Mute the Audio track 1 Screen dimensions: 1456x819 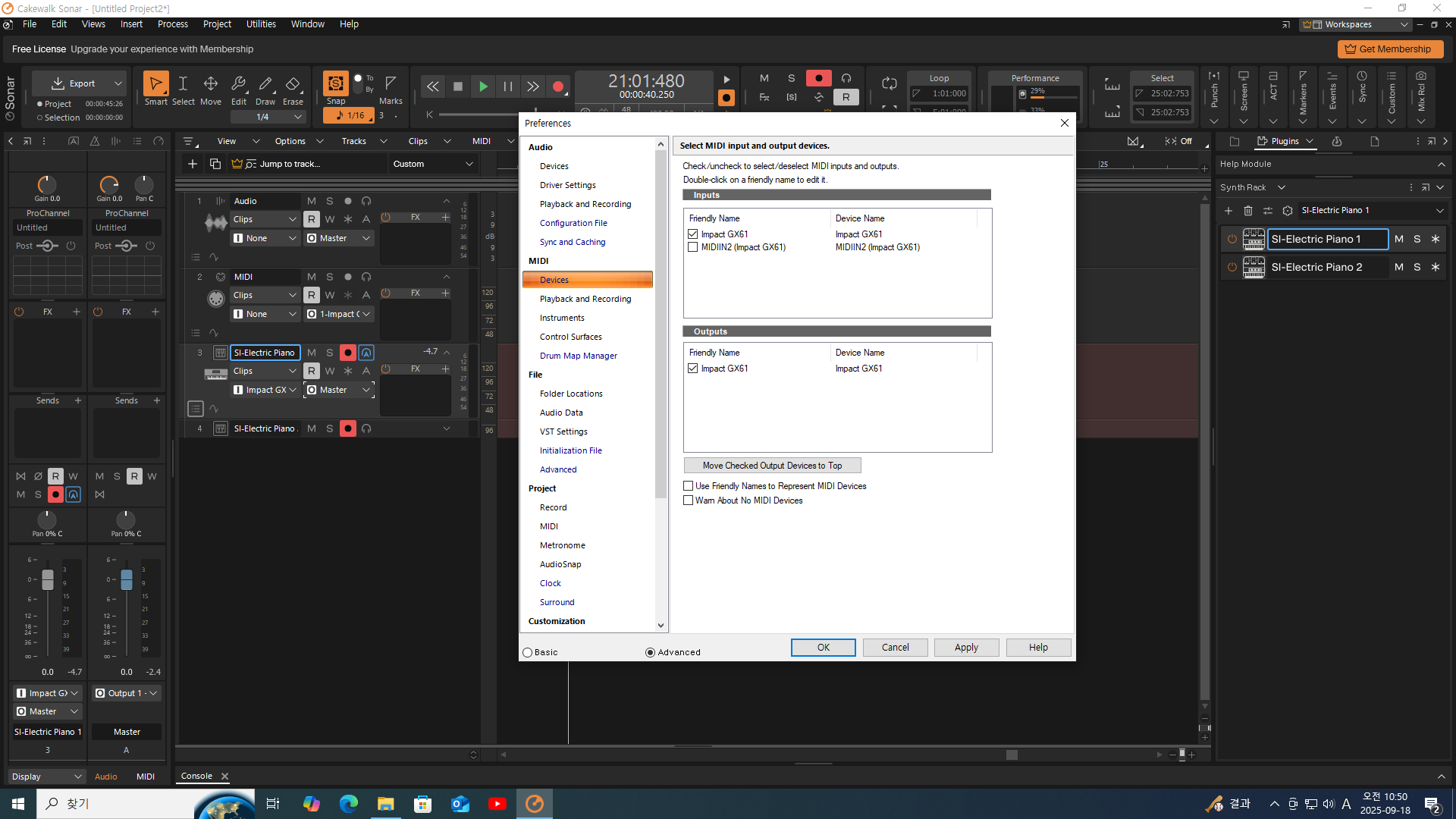pyautogui.click(x=312, y=201)
